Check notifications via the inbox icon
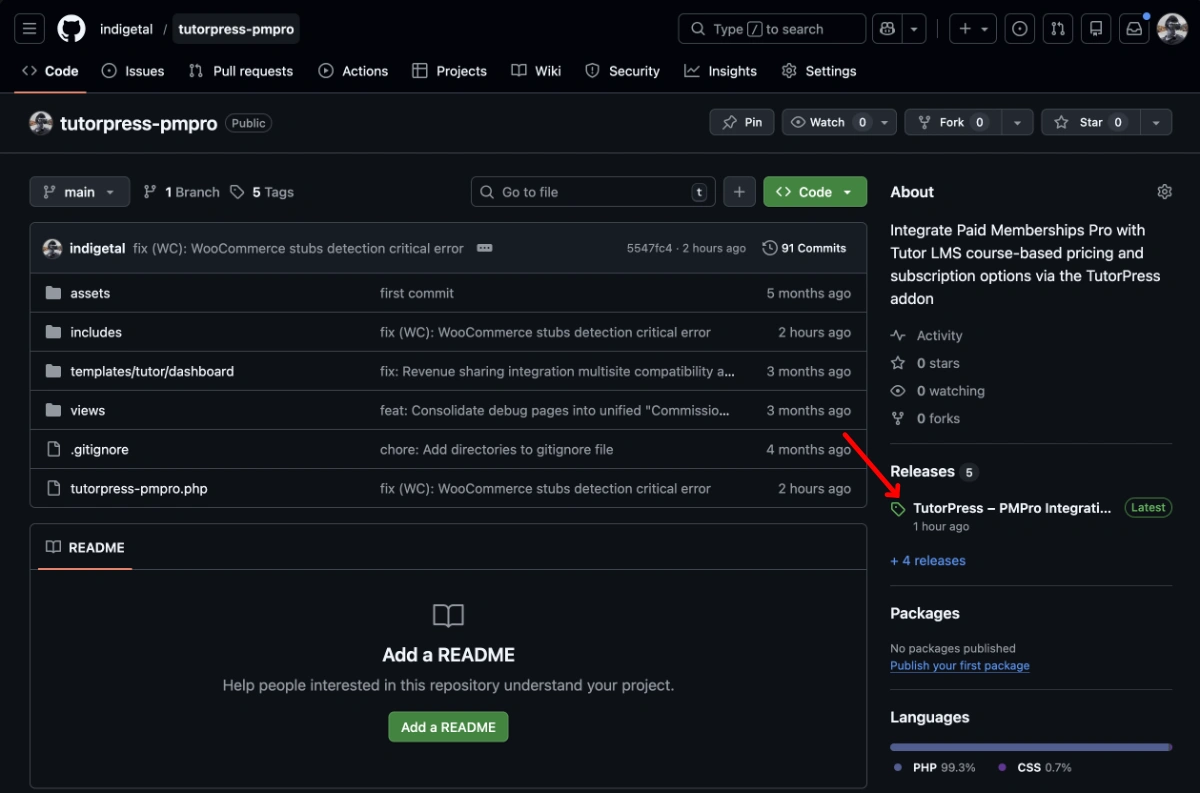1200x793 pixels. 1133,28
